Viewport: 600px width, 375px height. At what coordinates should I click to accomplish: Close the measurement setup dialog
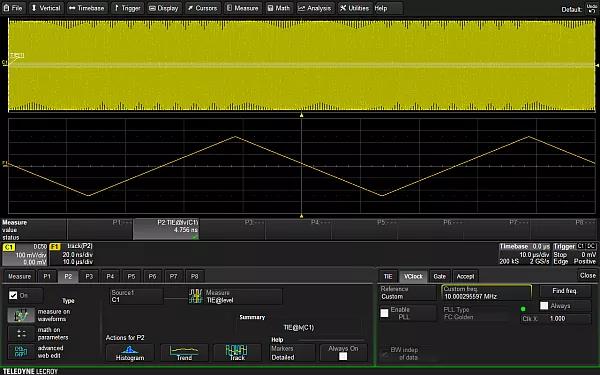(587, 276)
